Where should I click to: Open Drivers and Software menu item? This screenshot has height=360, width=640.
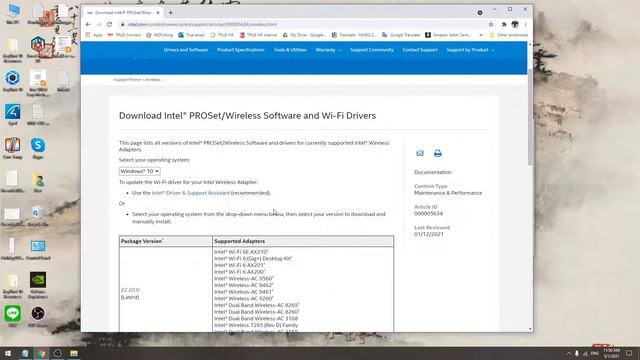pyautogui.click(x=186, y=50)
